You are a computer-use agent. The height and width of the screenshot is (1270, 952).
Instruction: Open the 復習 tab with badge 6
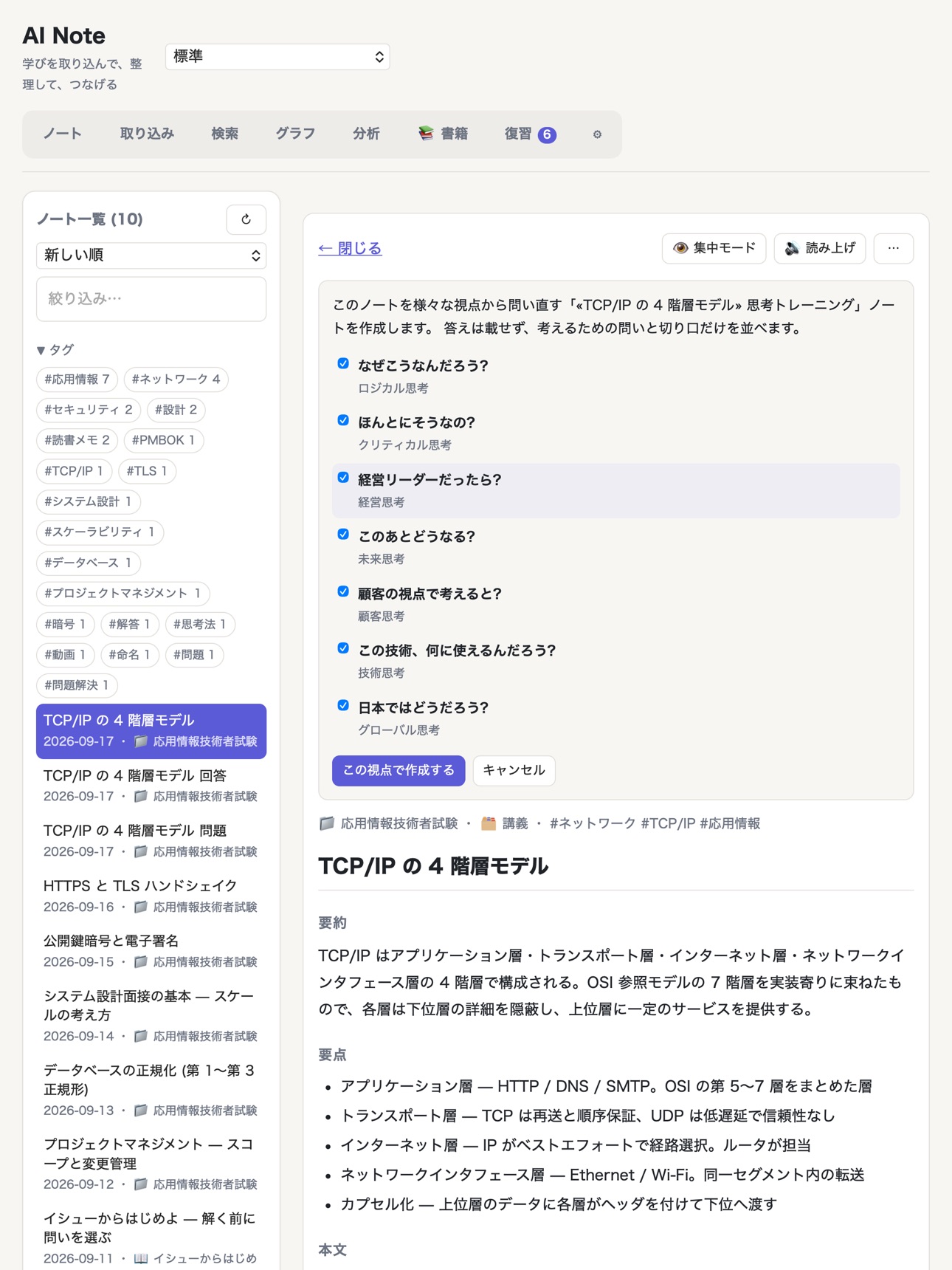[x=530, y=134]
